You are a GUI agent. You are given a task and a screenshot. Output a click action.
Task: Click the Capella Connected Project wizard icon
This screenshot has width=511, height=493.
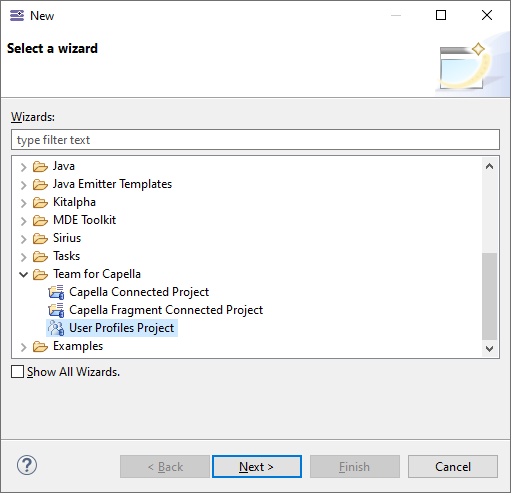point(56,292)
